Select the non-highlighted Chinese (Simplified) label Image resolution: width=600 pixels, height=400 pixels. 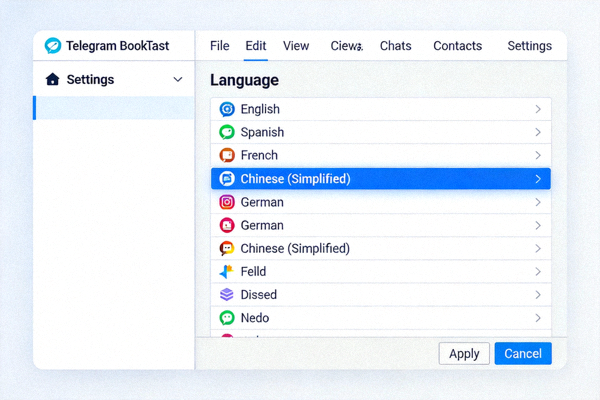click(x=295, y=248)
